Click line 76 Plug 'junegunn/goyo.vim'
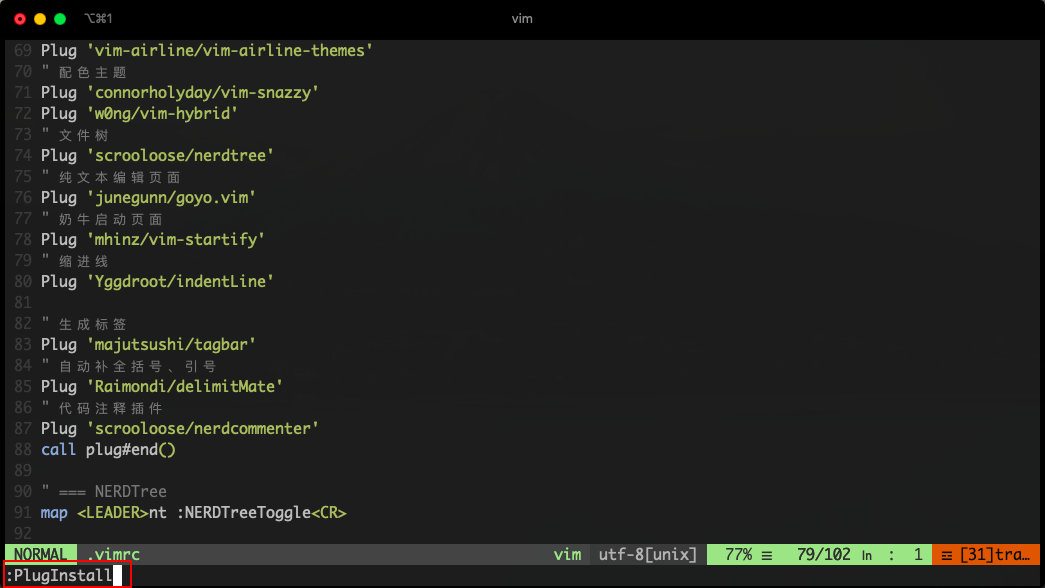The image size is (1045, 588). click(x=148, y=197)
